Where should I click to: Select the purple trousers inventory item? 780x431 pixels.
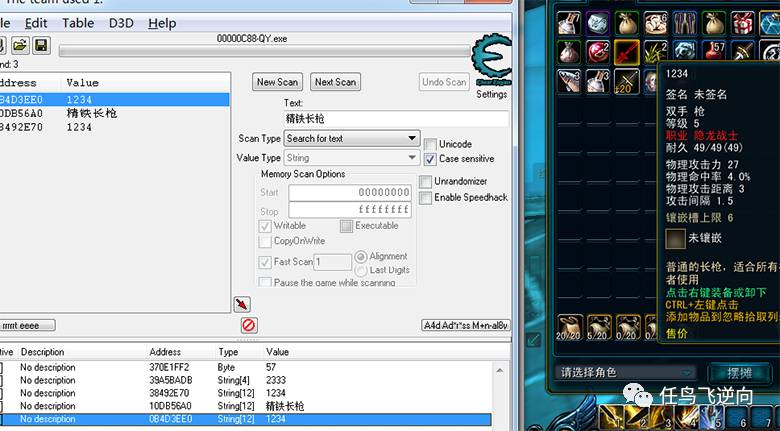[685, 23]
